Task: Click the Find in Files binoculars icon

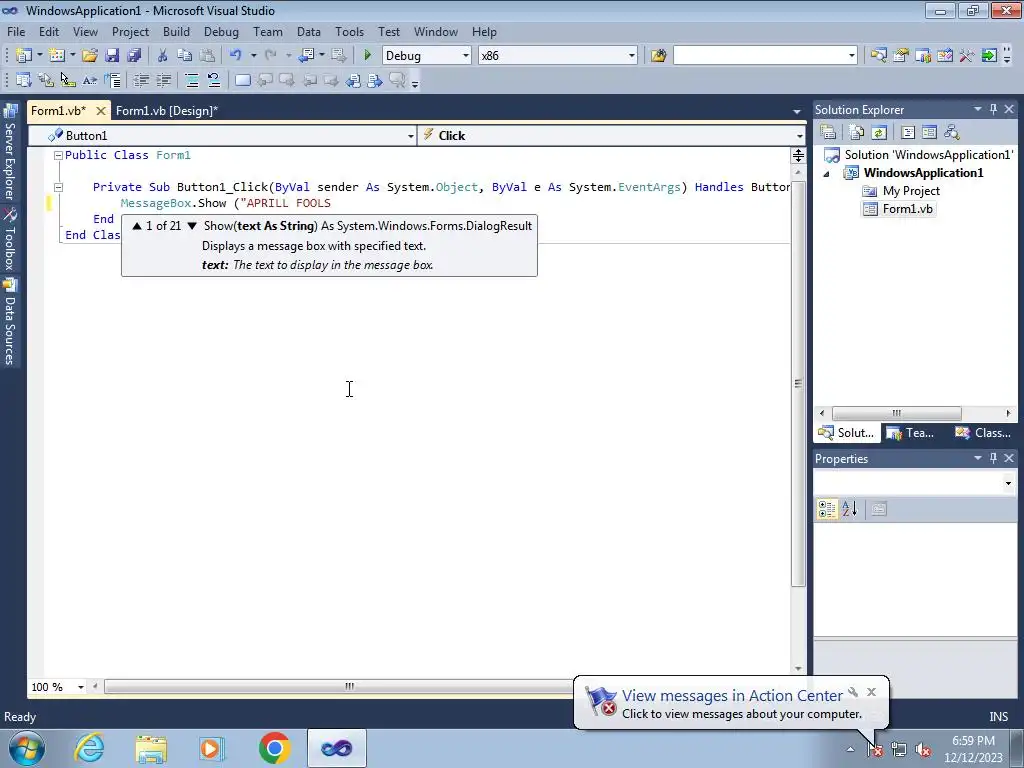Action: (x=658, y=56)
